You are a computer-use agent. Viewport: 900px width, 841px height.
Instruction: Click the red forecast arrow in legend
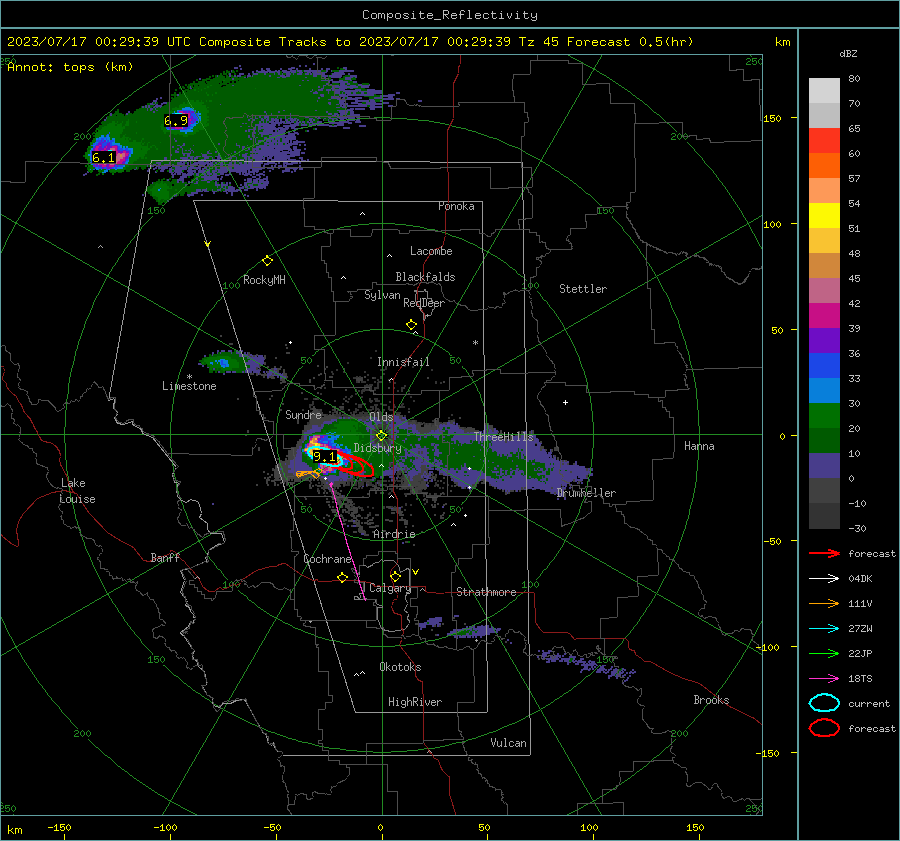(824, 553)
